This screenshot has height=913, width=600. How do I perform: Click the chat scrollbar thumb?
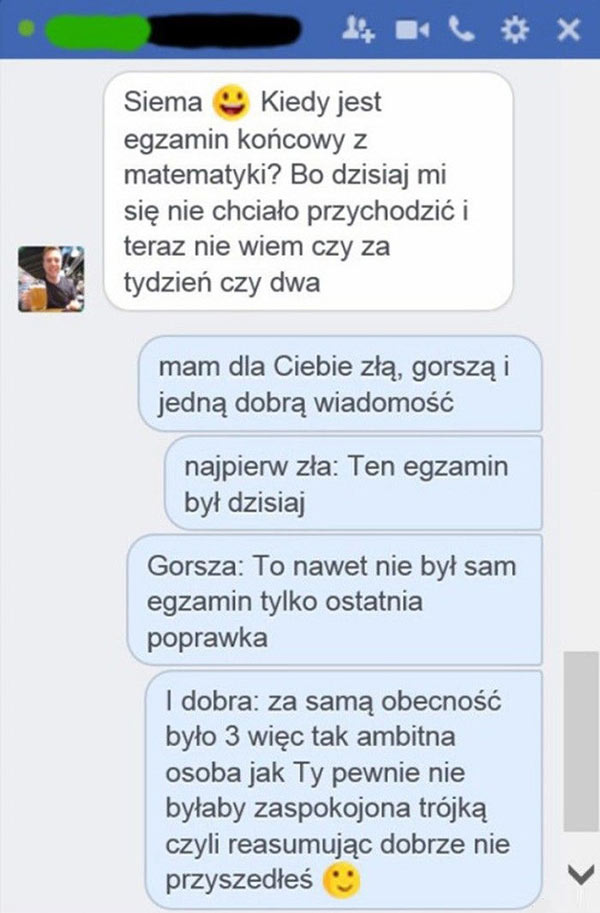[x=581, y=742]
